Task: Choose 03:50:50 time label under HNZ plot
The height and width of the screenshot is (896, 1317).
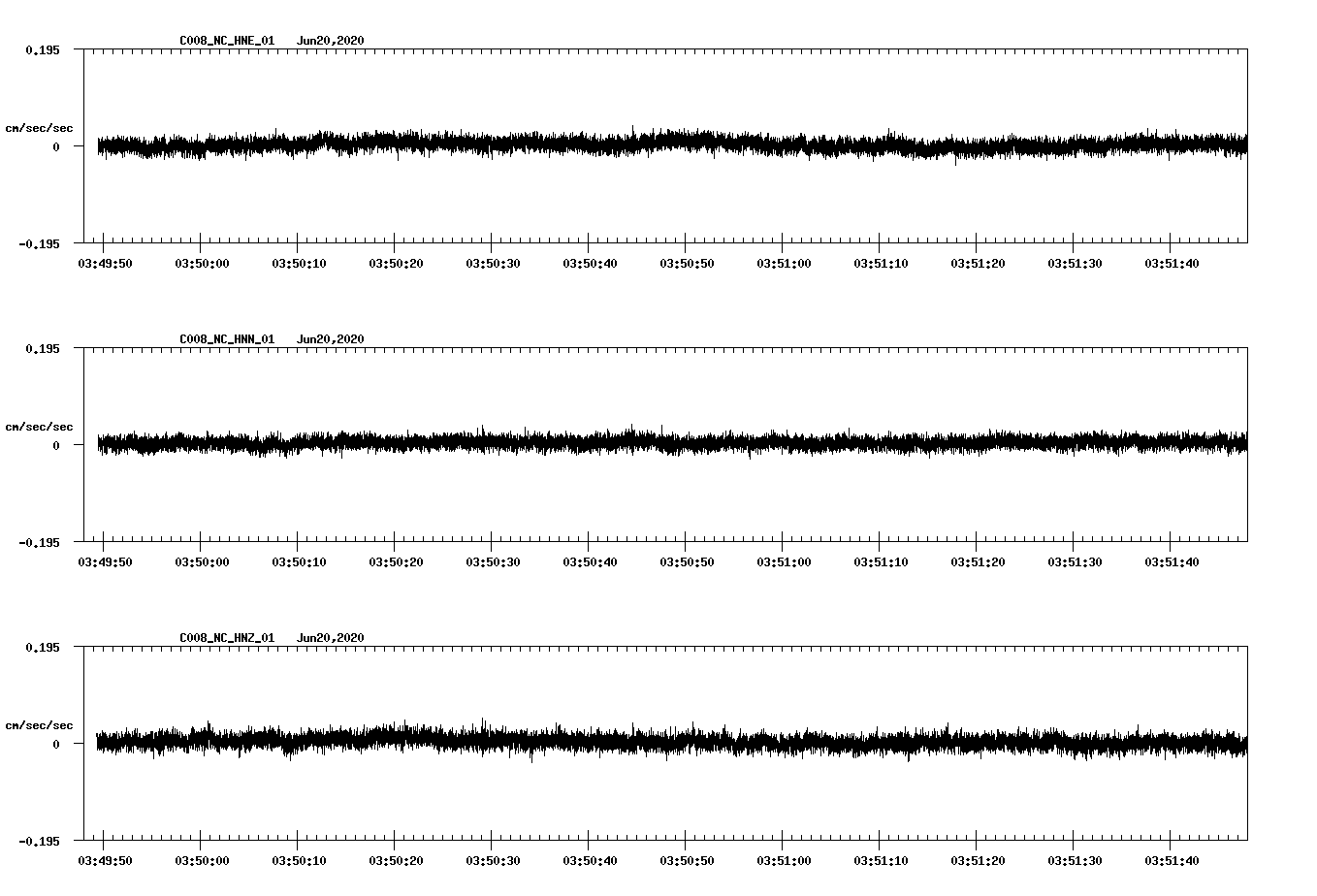Action: tap(687, 861)
